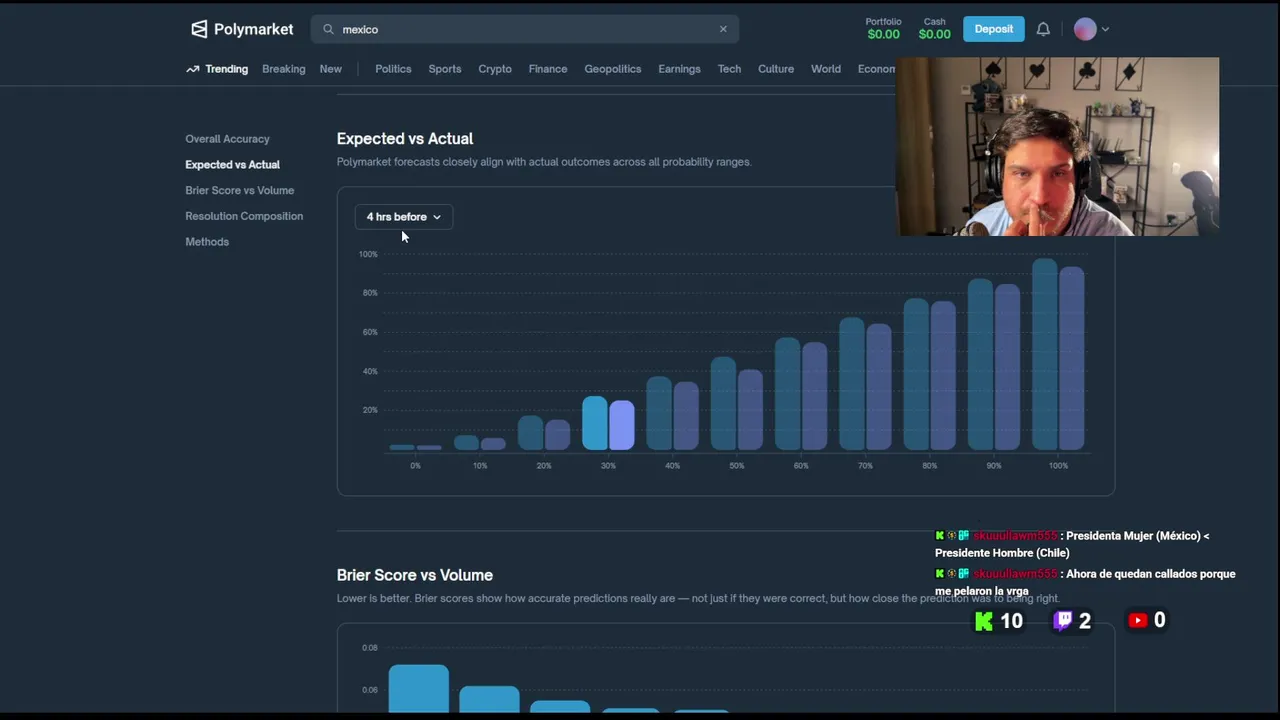Screen dimensions: 1280x720
Task: Open the Finance category
Action: tap(548, 69)
